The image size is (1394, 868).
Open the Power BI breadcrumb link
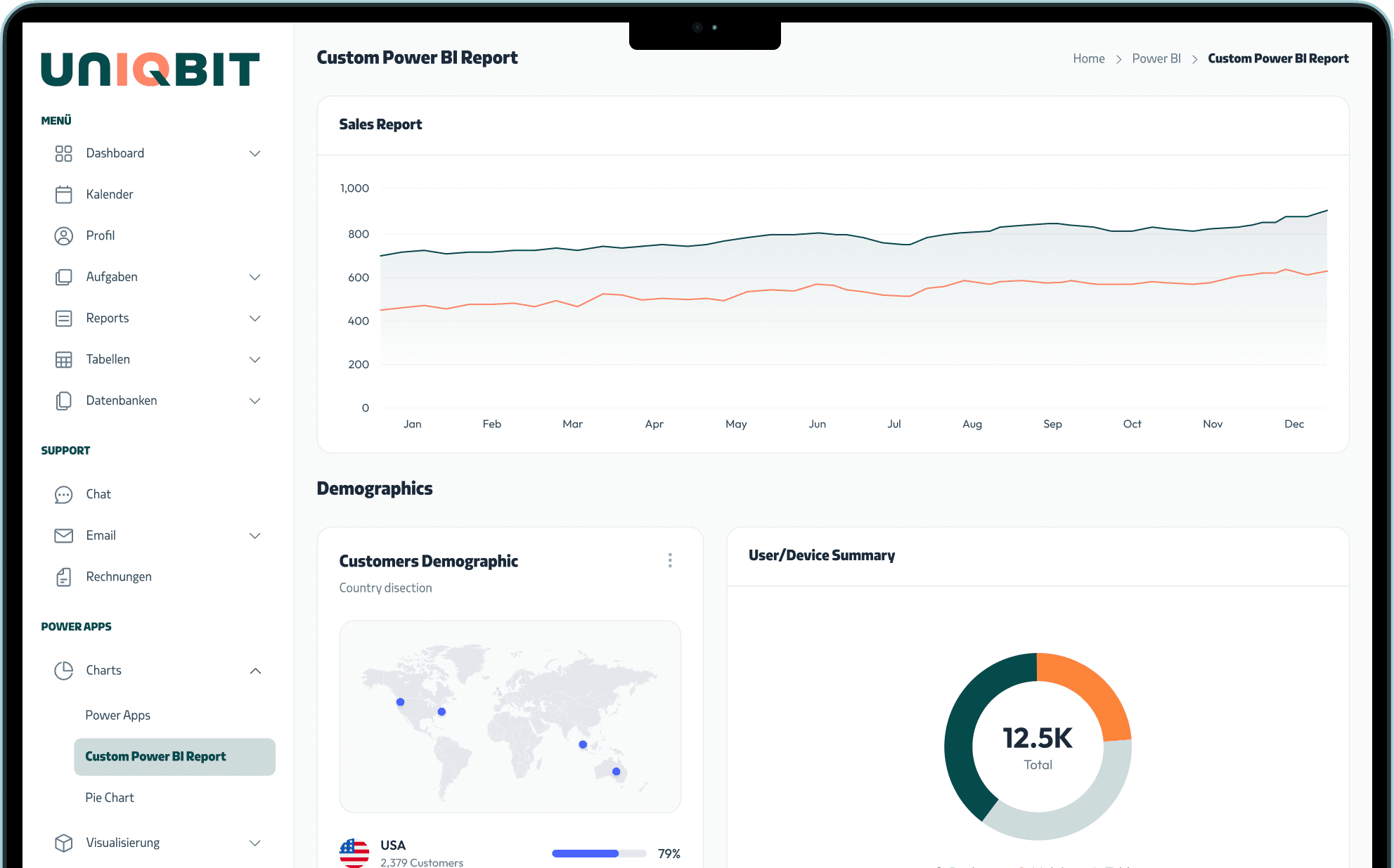[x=1156, y=58]
